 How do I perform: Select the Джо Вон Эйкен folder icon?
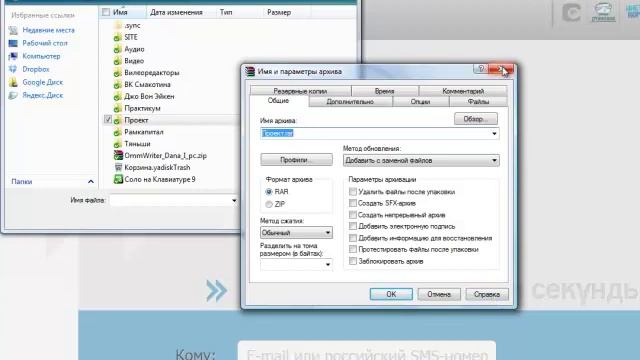tap(118, 96)
